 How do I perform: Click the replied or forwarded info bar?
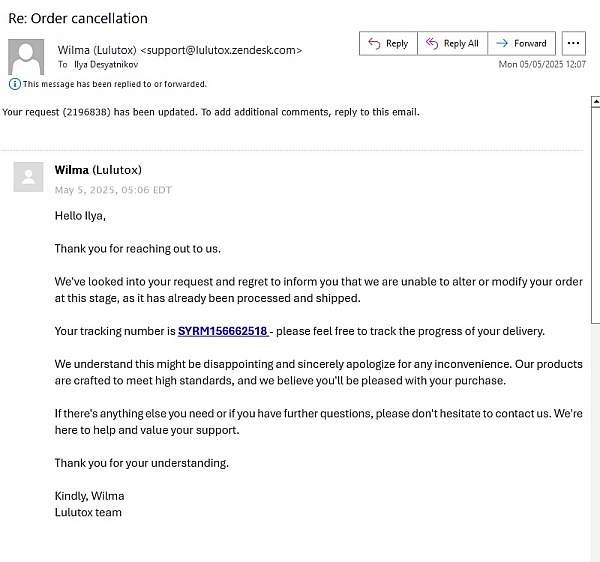[x=108, y=84]
